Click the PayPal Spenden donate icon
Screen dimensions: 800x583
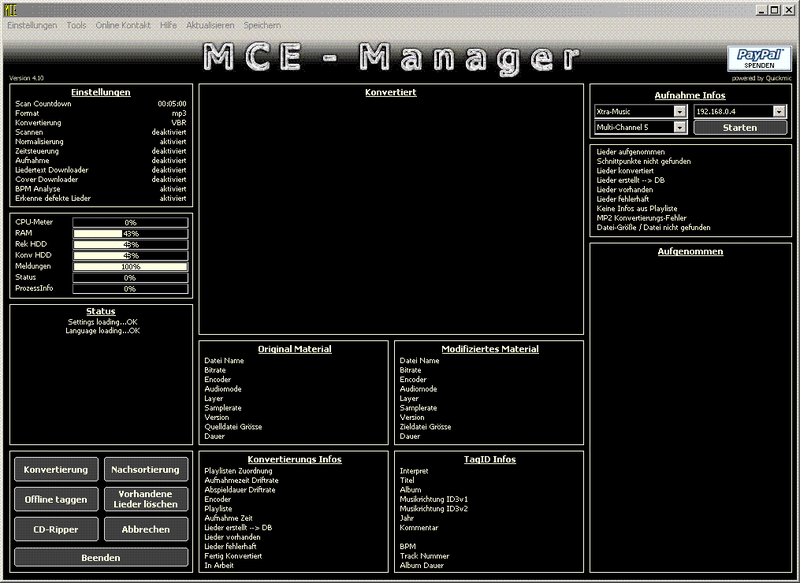point(759,59)
